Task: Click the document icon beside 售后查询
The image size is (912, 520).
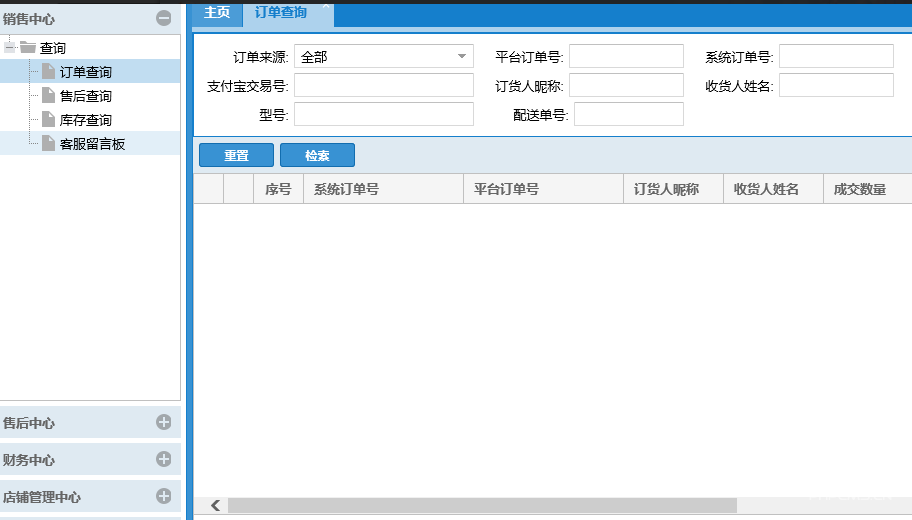Action: (48, 95)
